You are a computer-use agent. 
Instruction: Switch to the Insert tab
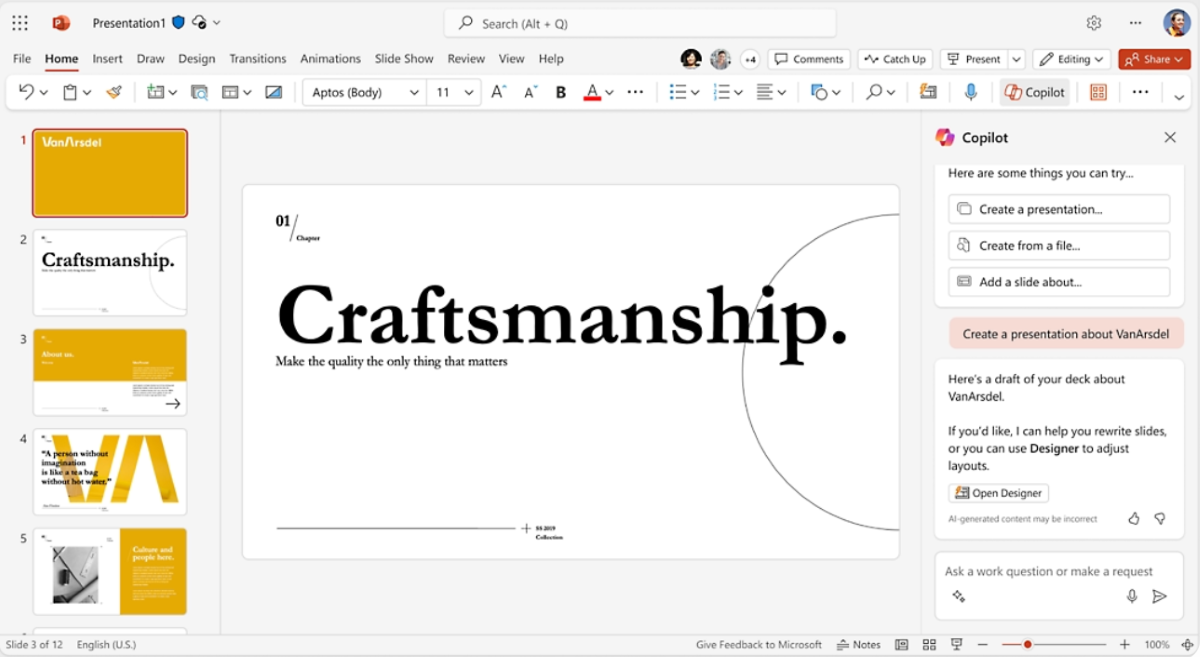[107, 59]
